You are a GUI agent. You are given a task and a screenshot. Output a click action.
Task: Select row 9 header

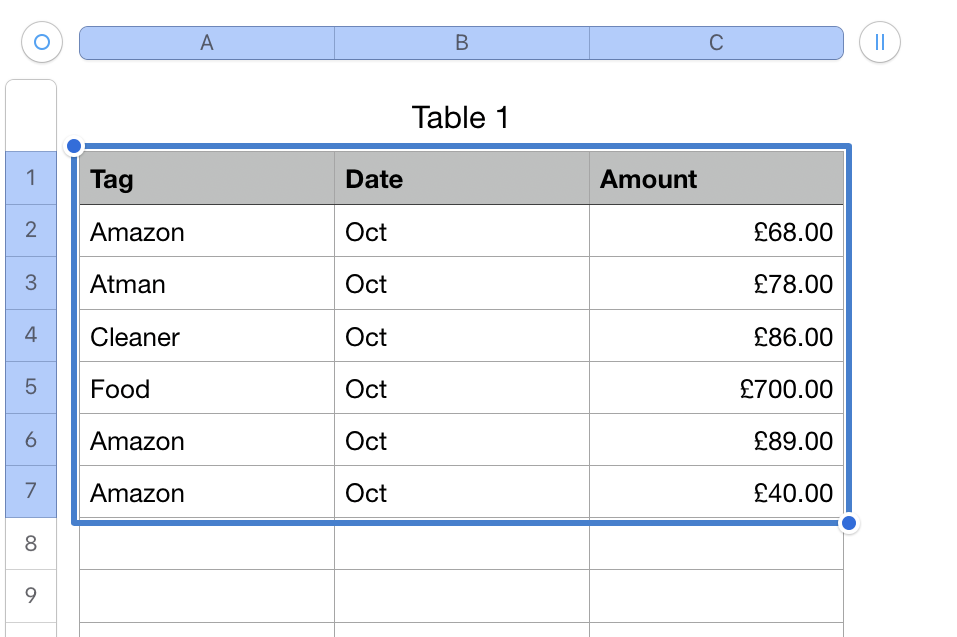coord(31,596)
